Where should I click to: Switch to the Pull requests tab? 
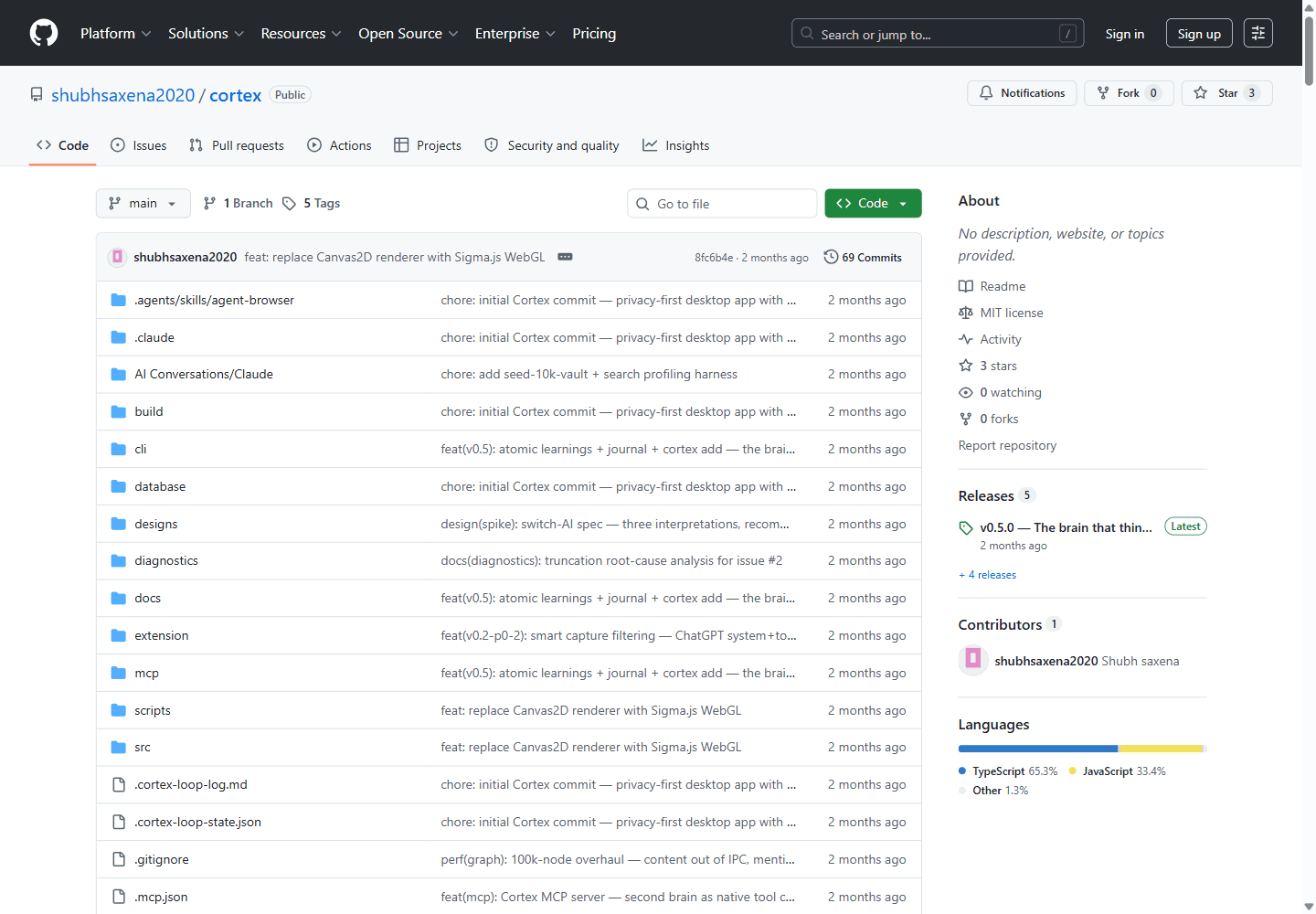point(237,145)
